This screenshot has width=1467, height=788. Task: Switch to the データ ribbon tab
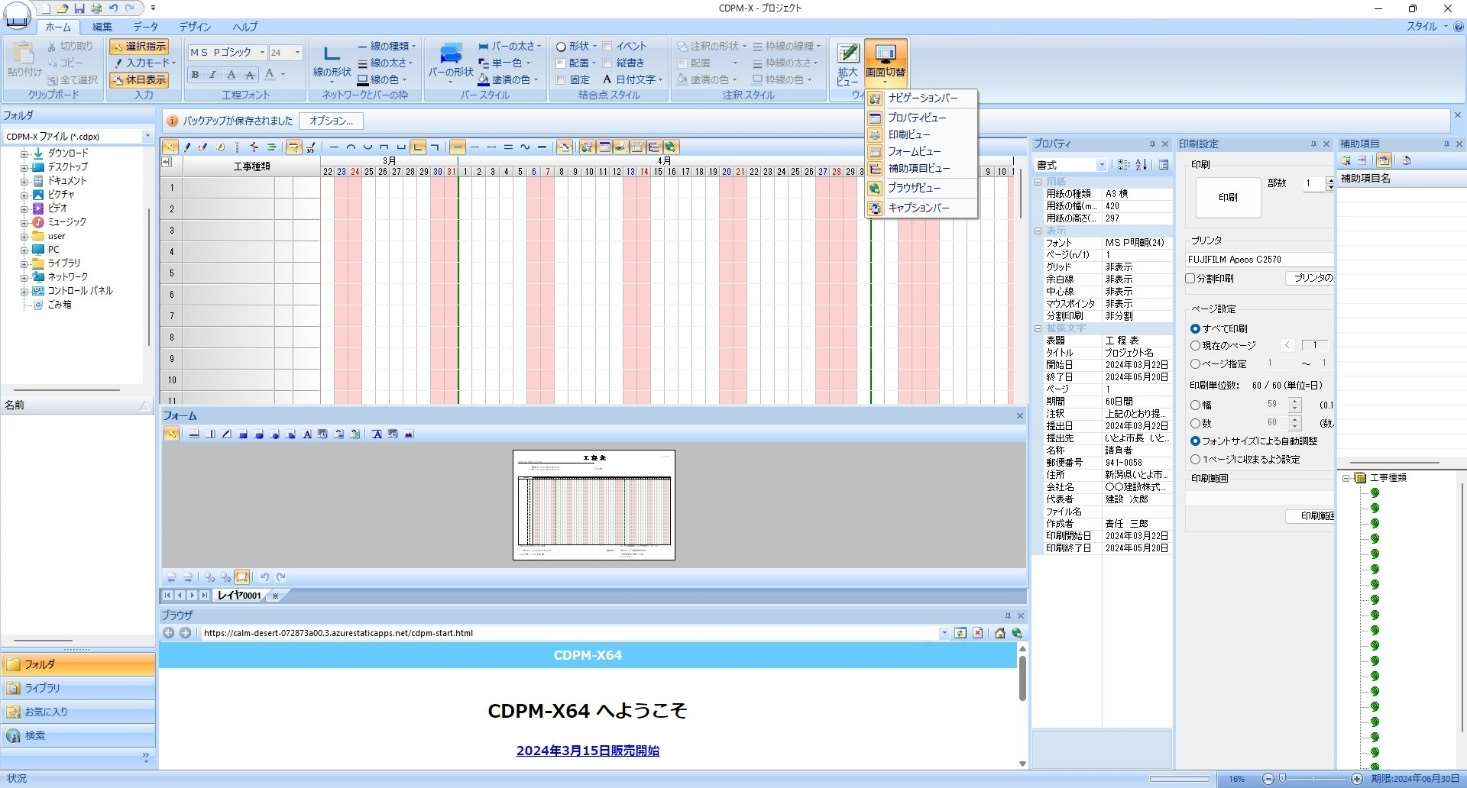click(x=146, y=27)
